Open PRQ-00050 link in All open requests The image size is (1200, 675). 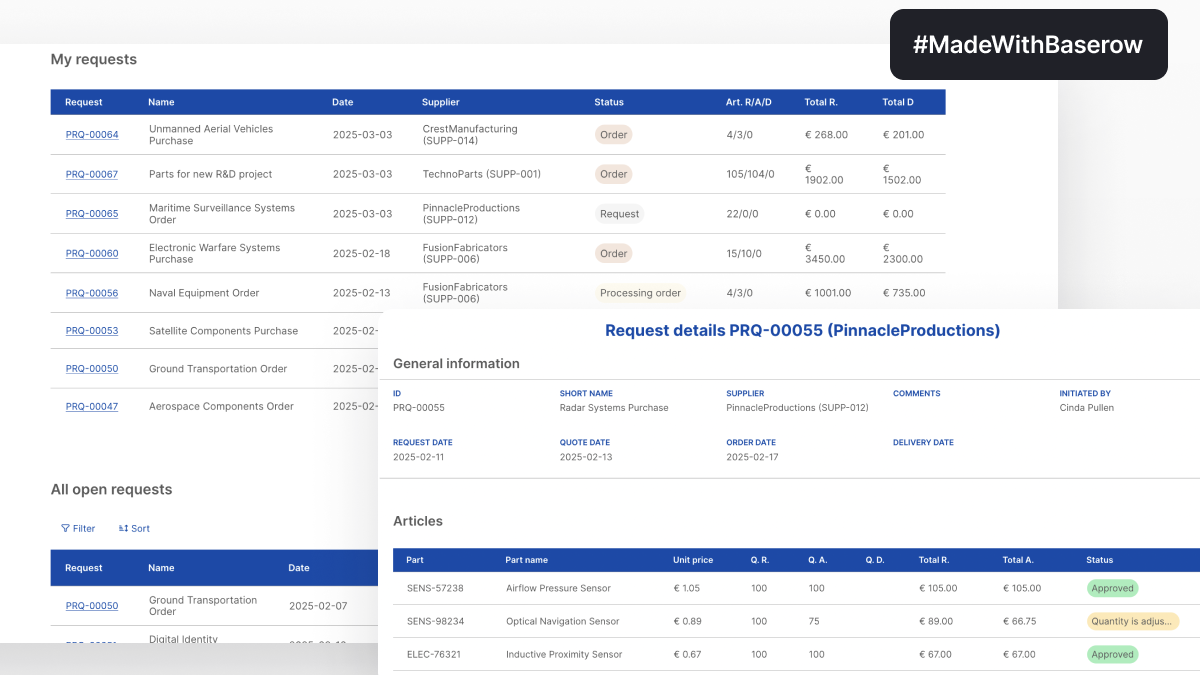[x=92, y=606]
